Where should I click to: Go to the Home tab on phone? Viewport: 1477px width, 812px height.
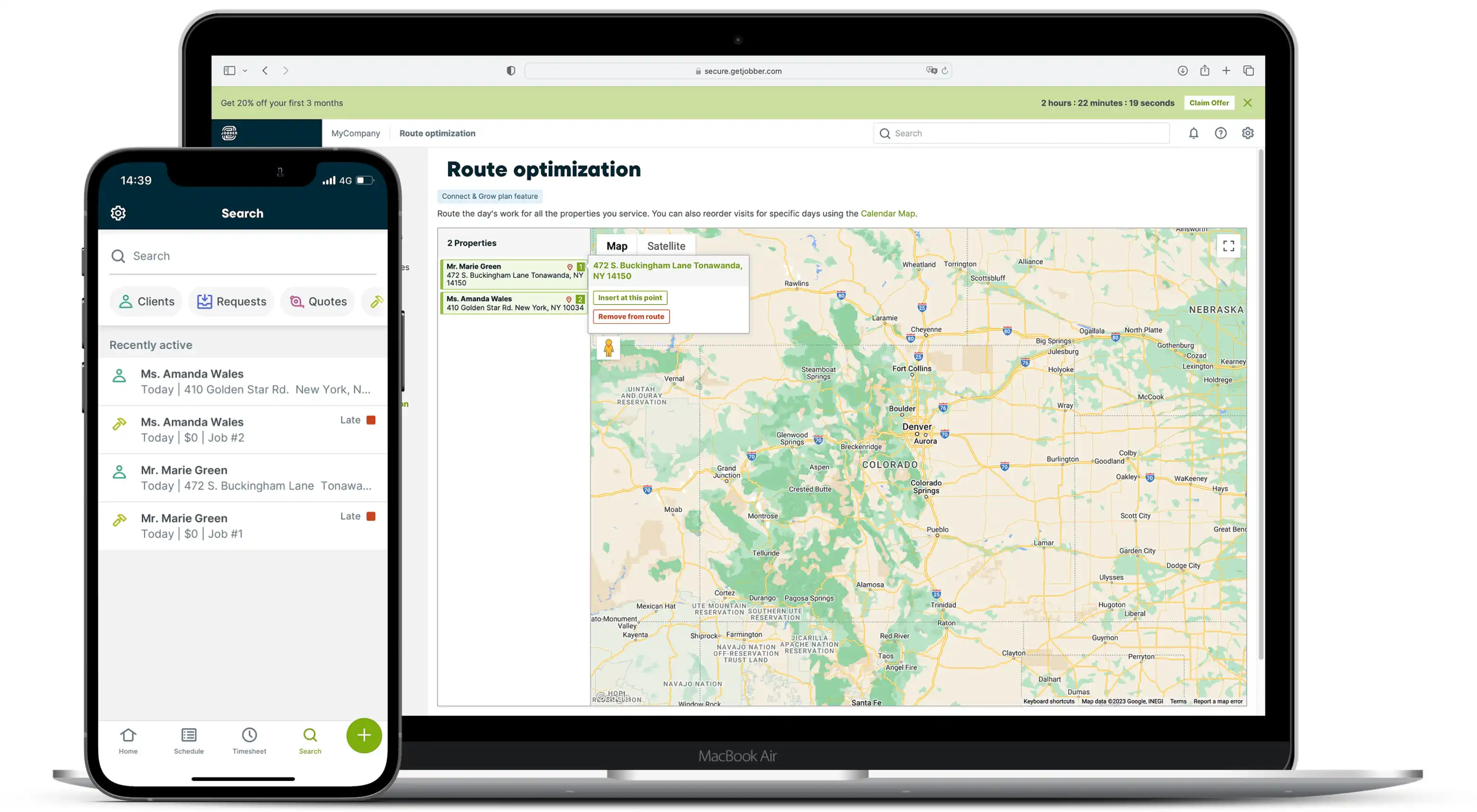pos(128,741)
